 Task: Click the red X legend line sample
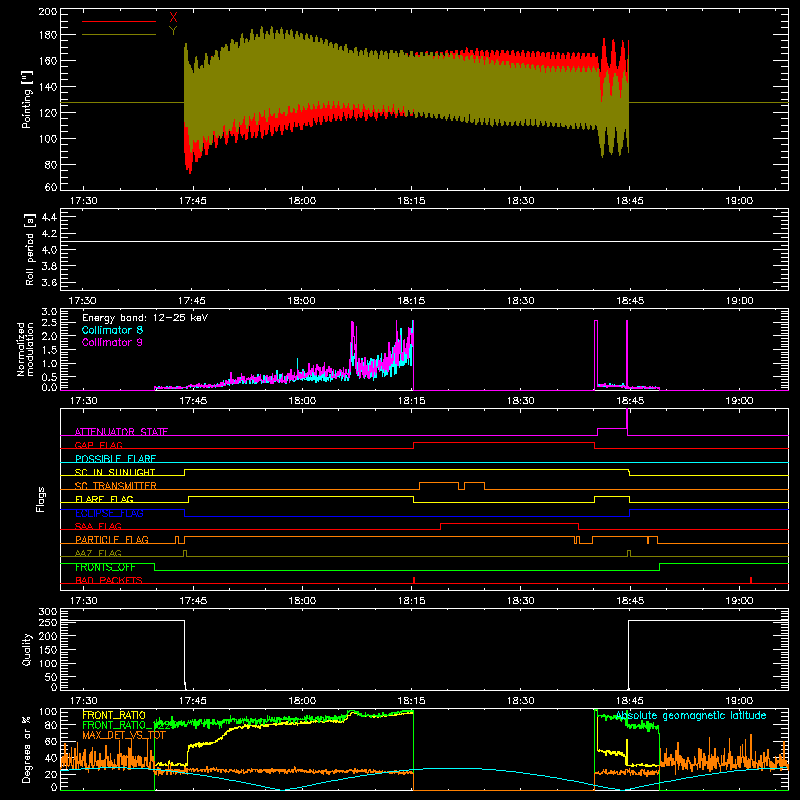pos(119,21)
